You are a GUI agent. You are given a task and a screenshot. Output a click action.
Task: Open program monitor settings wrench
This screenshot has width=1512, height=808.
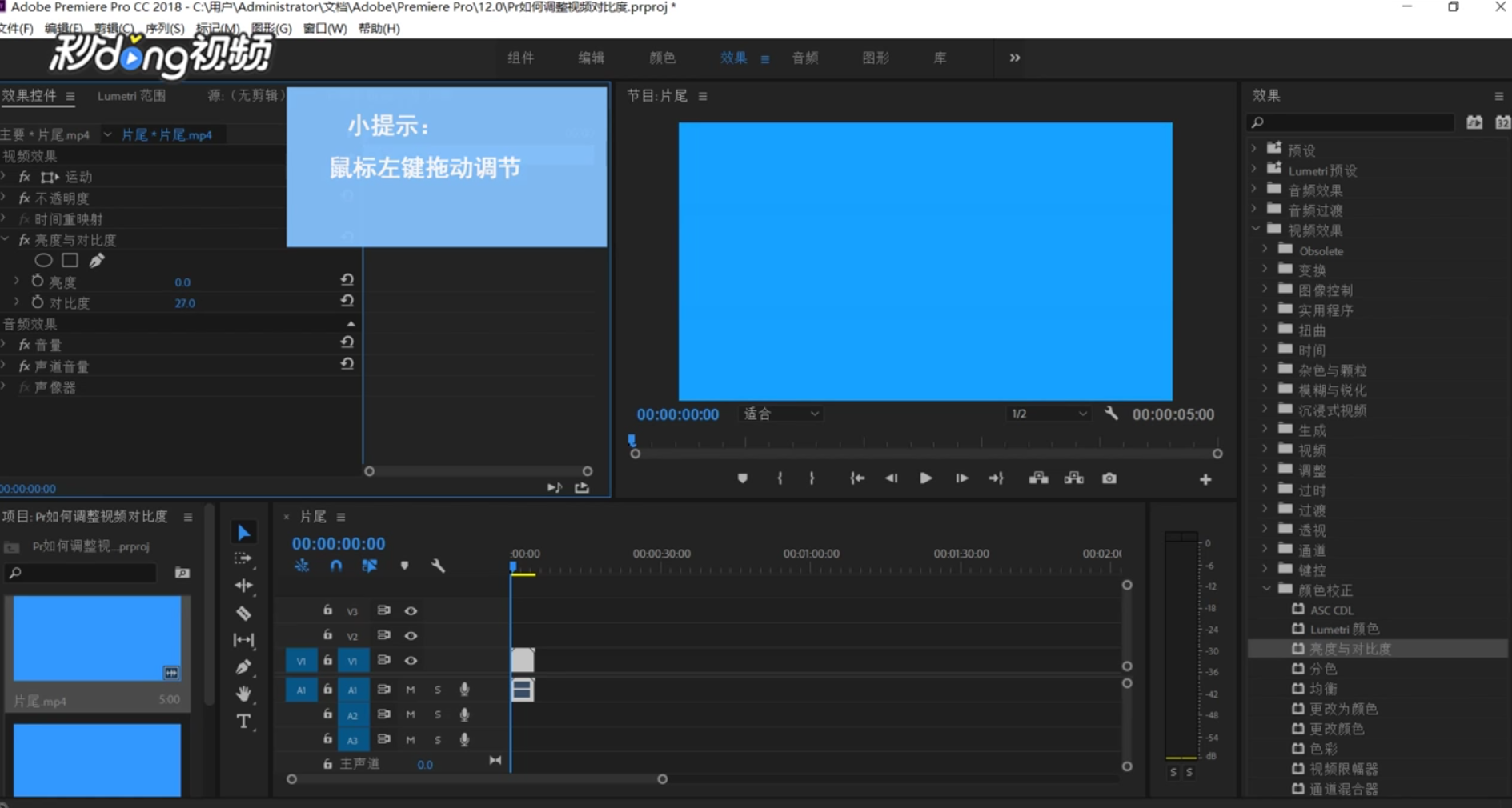[1111, 414]
